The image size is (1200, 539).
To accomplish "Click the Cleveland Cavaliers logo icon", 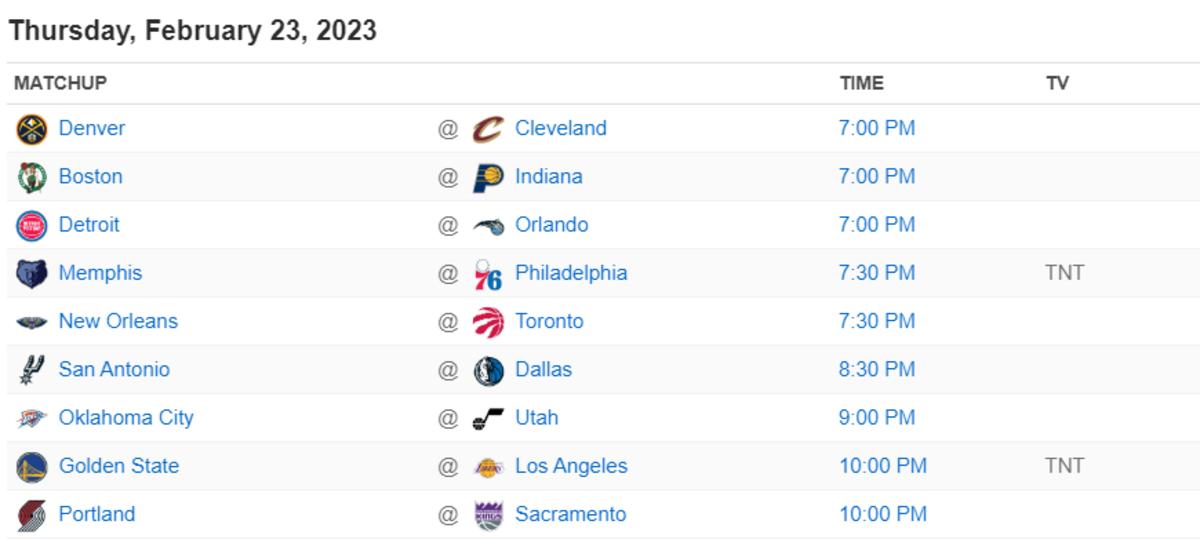I will point(488,129).
